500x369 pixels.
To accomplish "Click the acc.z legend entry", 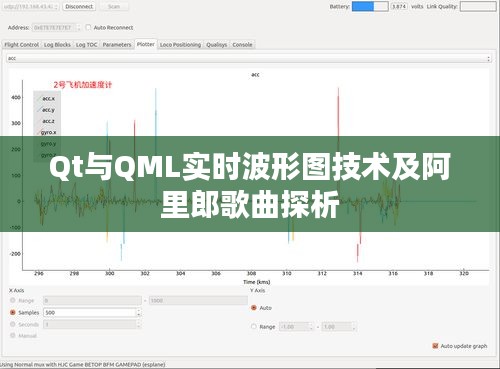I will tap(47, 121).
